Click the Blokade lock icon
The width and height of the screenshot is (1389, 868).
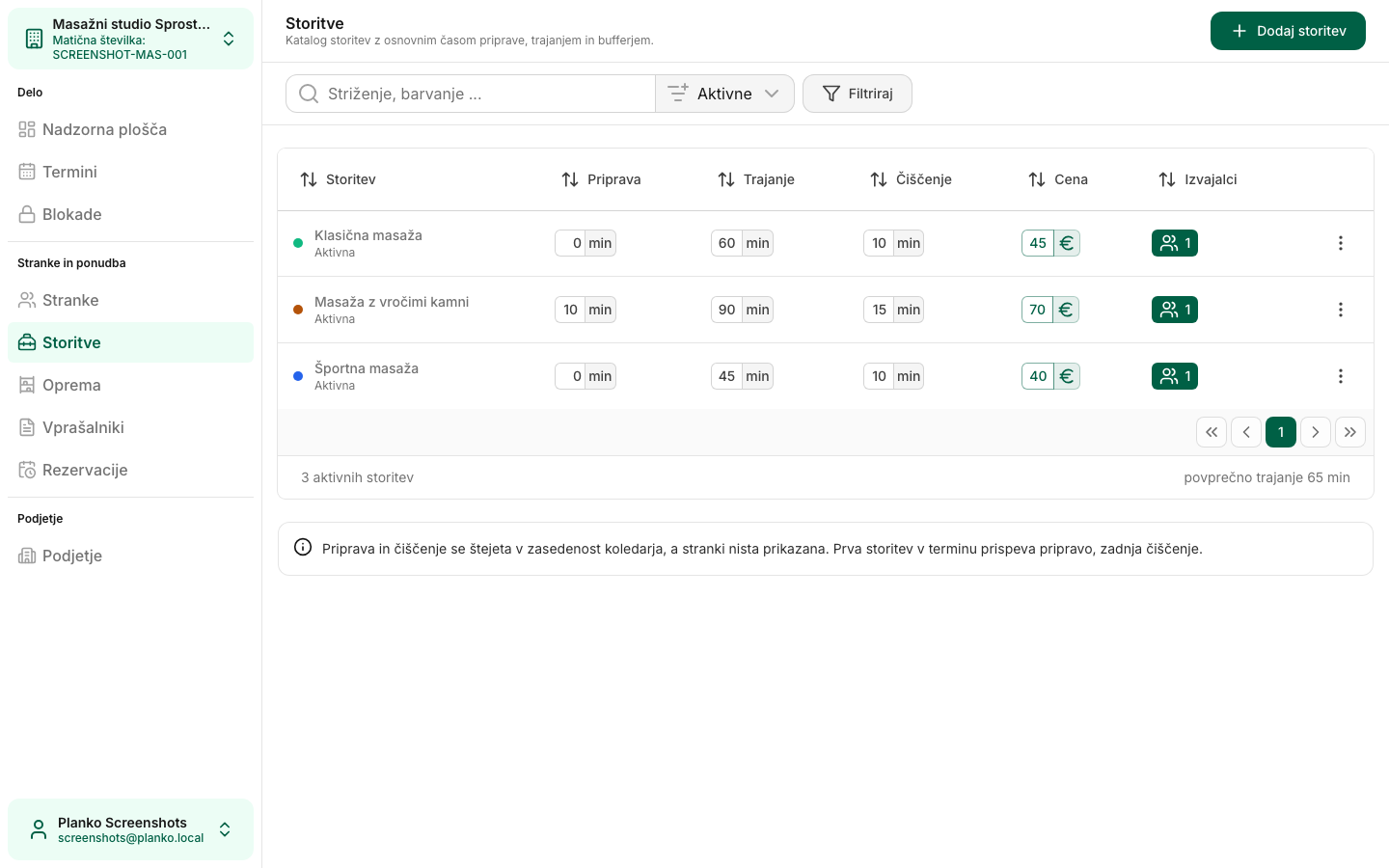[x=27, y=214]
